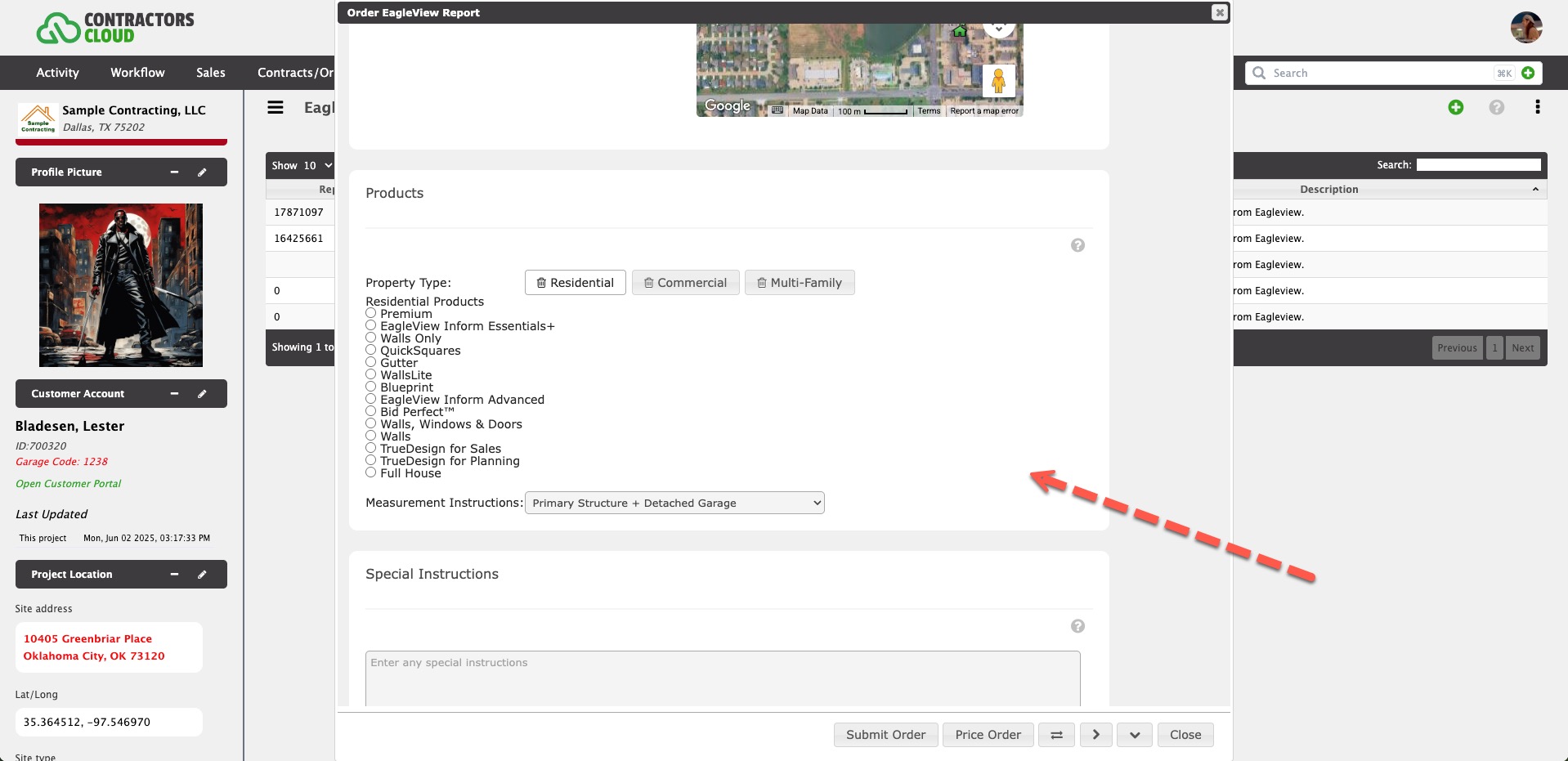Go to Next page of reports

coord(1522,348)
